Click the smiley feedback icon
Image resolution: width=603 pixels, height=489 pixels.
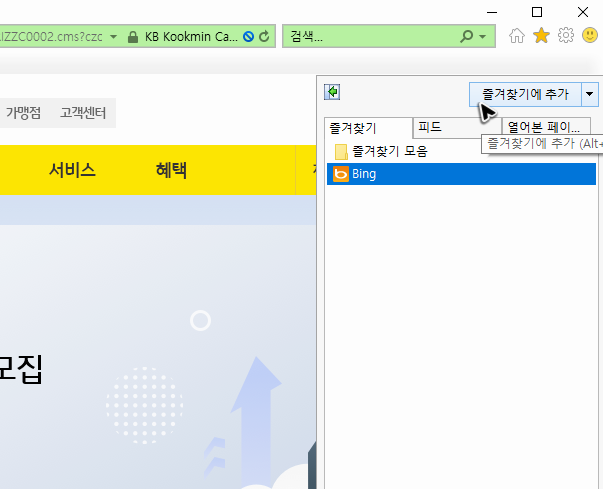pyautogui.click(x=590, y=35)
